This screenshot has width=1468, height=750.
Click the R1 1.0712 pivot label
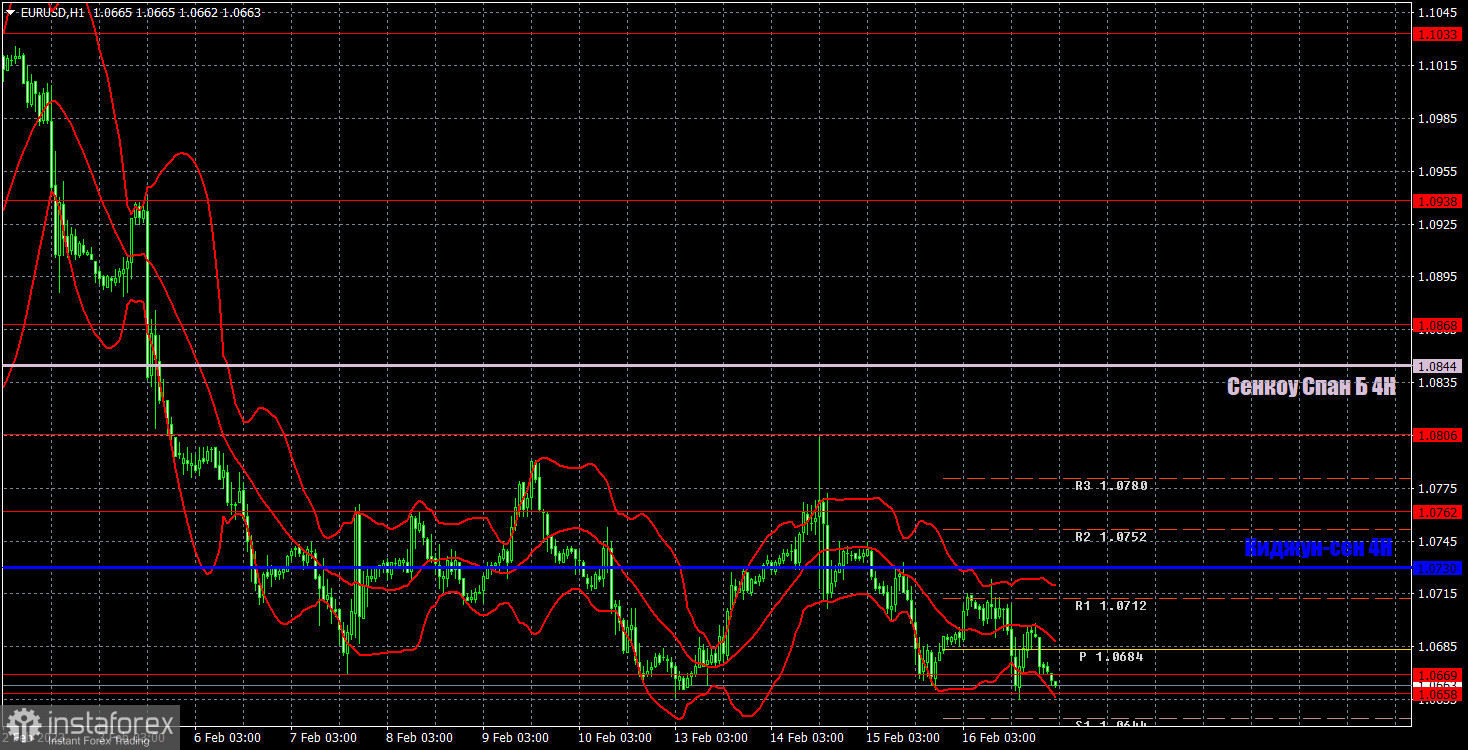coord(1111,606)
